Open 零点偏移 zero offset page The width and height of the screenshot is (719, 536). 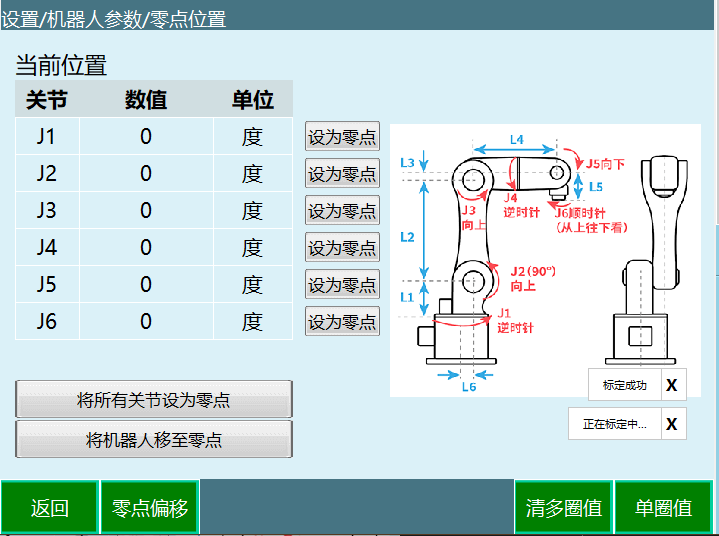(x=150, y=508)
